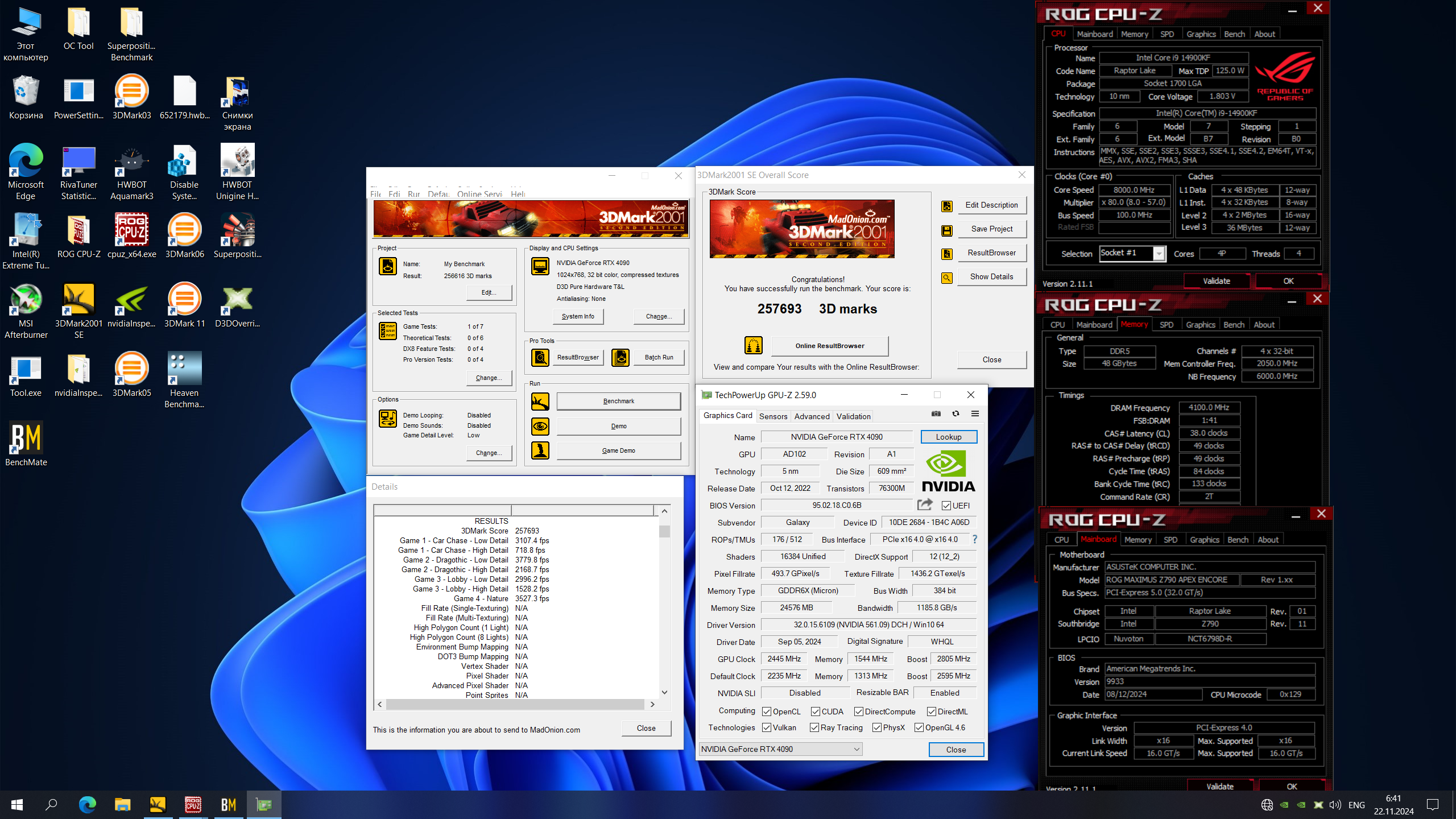Screen dimensions: 1456x819
Task: Click the Lookup button in GPU-Z
Action: [949, 437]
